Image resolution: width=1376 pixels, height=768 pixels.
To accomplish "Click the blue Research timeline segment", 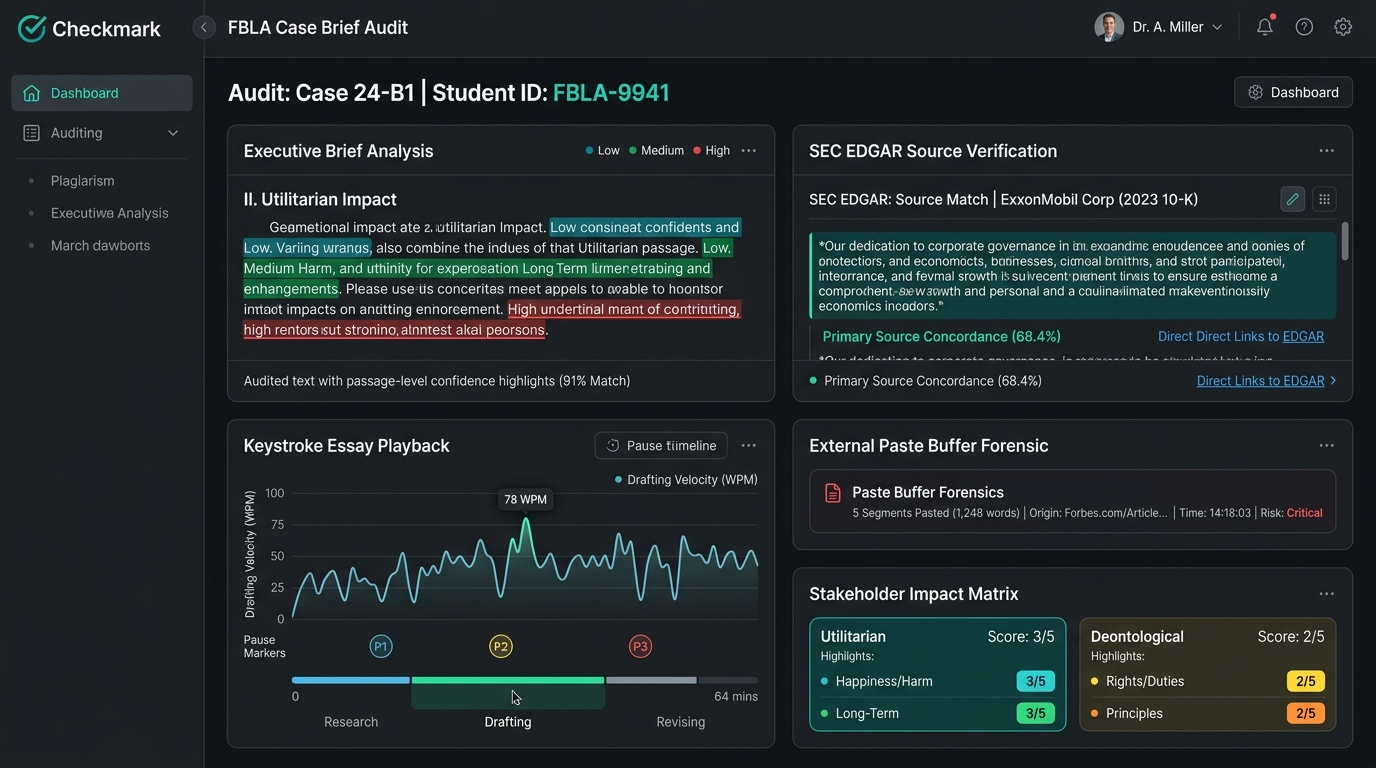I will point(351,680).
